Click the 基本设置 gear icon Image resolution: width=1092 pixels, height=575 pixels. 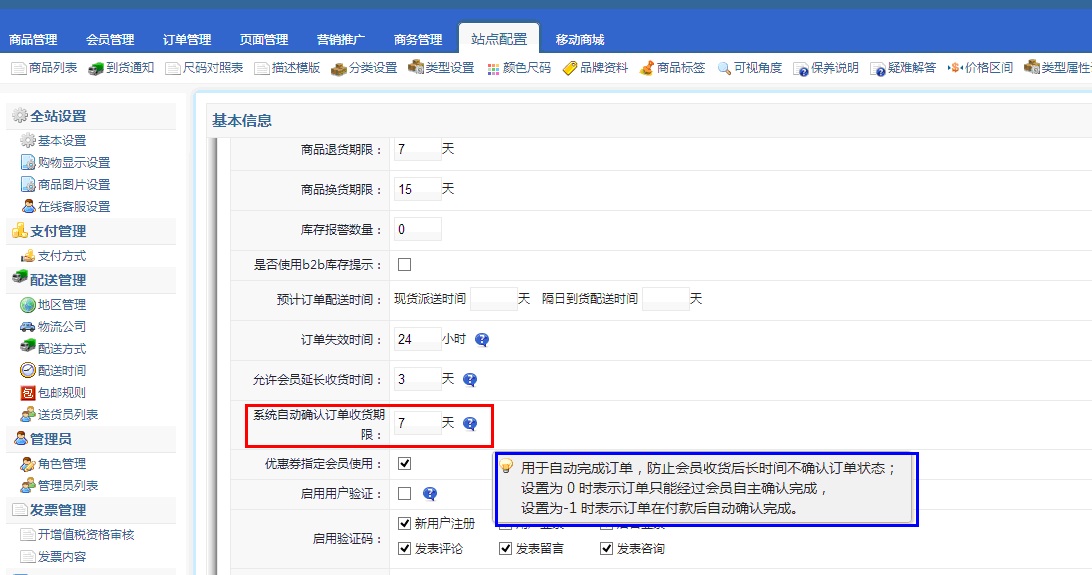tap(28, 141)
